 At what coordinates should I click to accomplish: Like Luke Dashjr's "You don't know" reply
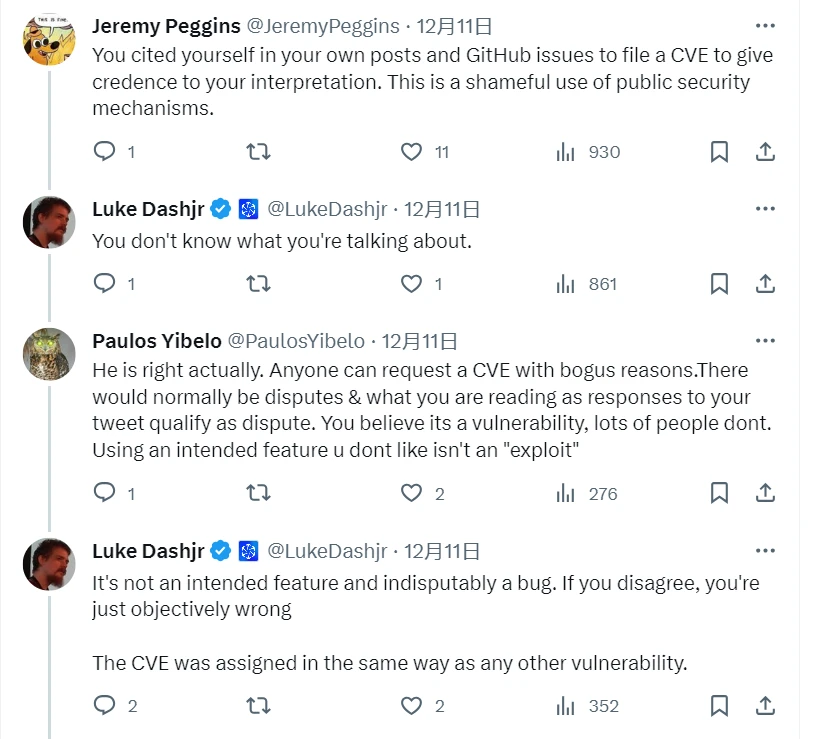(x=411, y=284)
